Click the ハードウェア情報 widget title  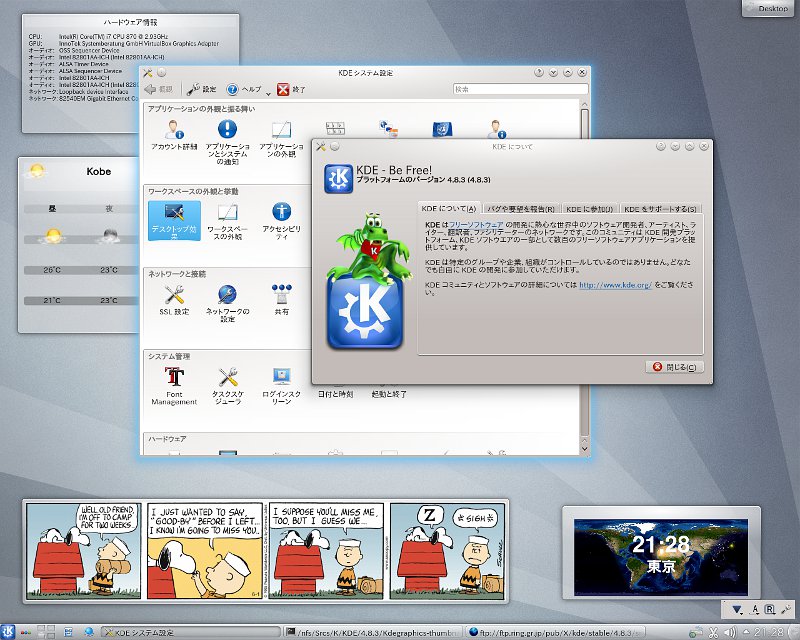[x=130, y=22]
